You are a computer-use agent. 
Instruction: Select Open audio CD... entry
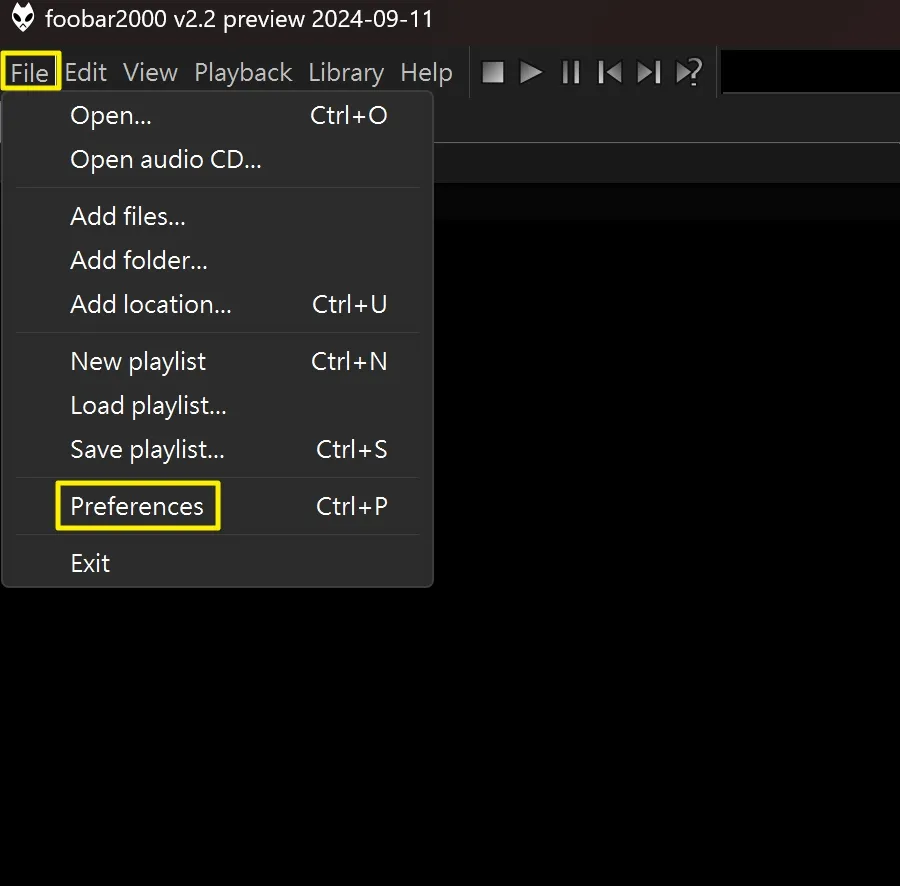point(218,160)
